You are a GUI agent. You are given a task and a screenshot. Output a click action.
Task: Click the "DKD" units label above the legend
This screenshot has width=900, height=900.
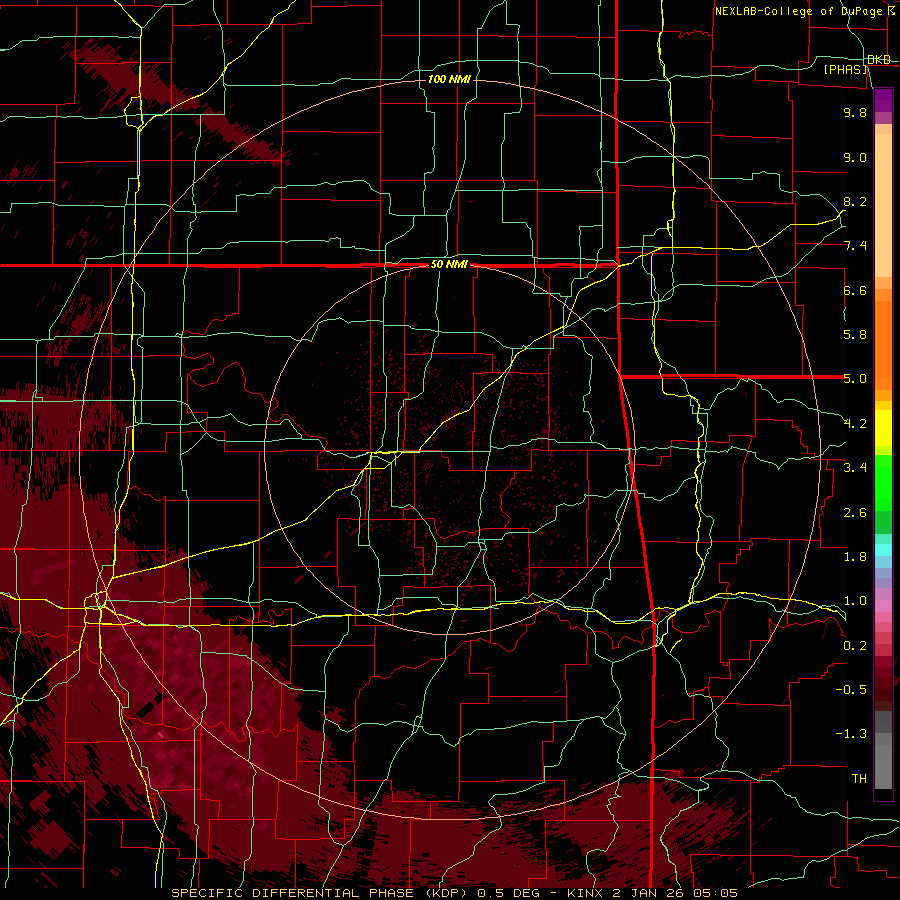(879, 59)
